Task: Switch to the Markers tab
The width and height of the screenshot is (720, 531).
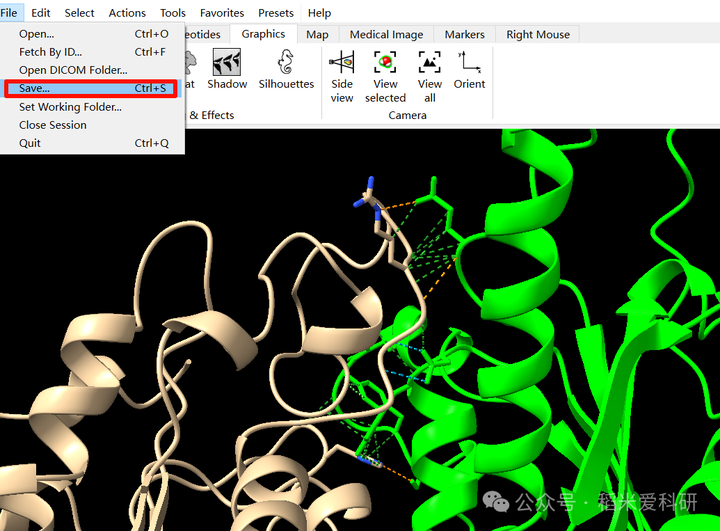Action: 464,34
